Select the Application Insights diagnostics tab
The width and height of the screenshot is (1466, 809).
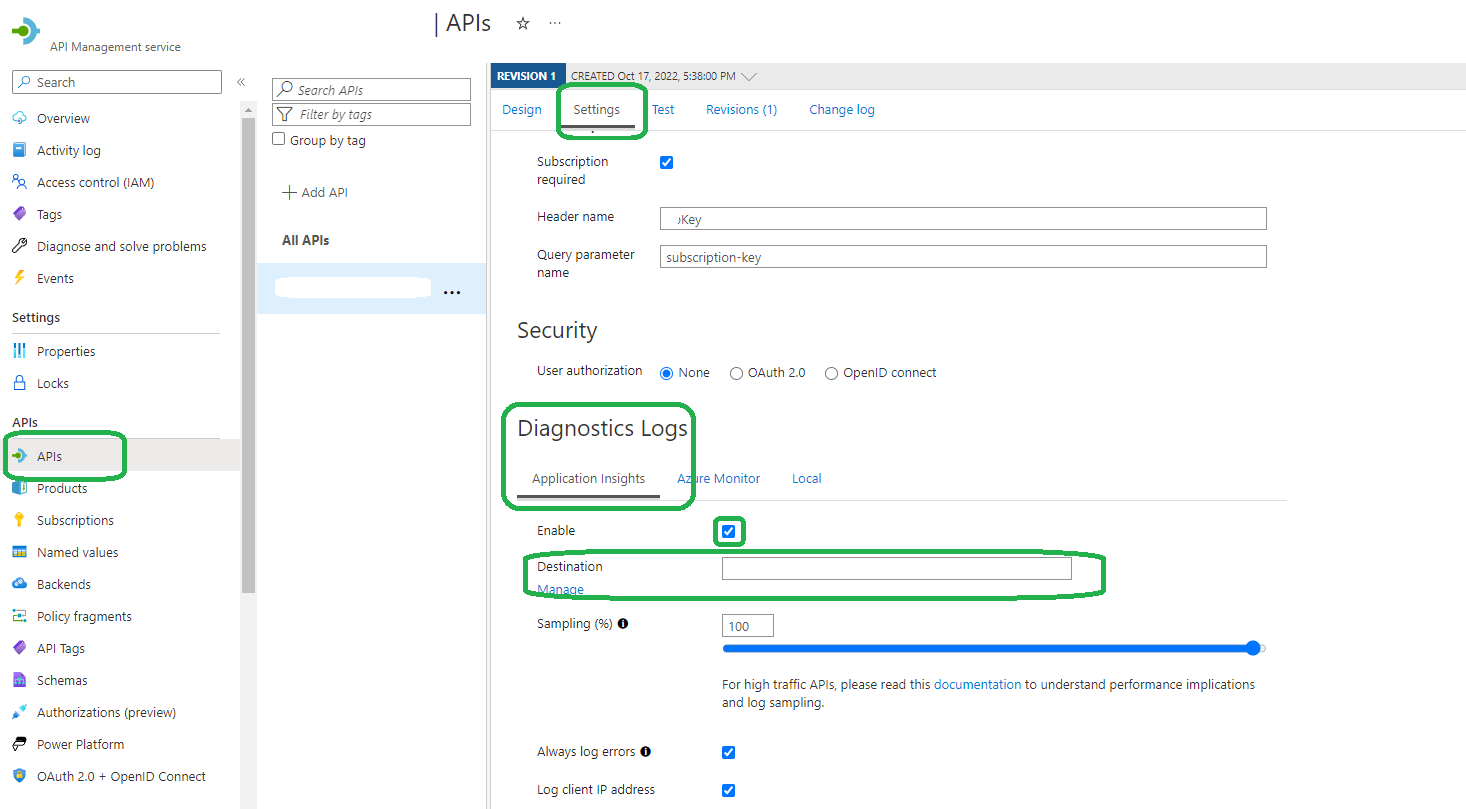pos(588,479)
